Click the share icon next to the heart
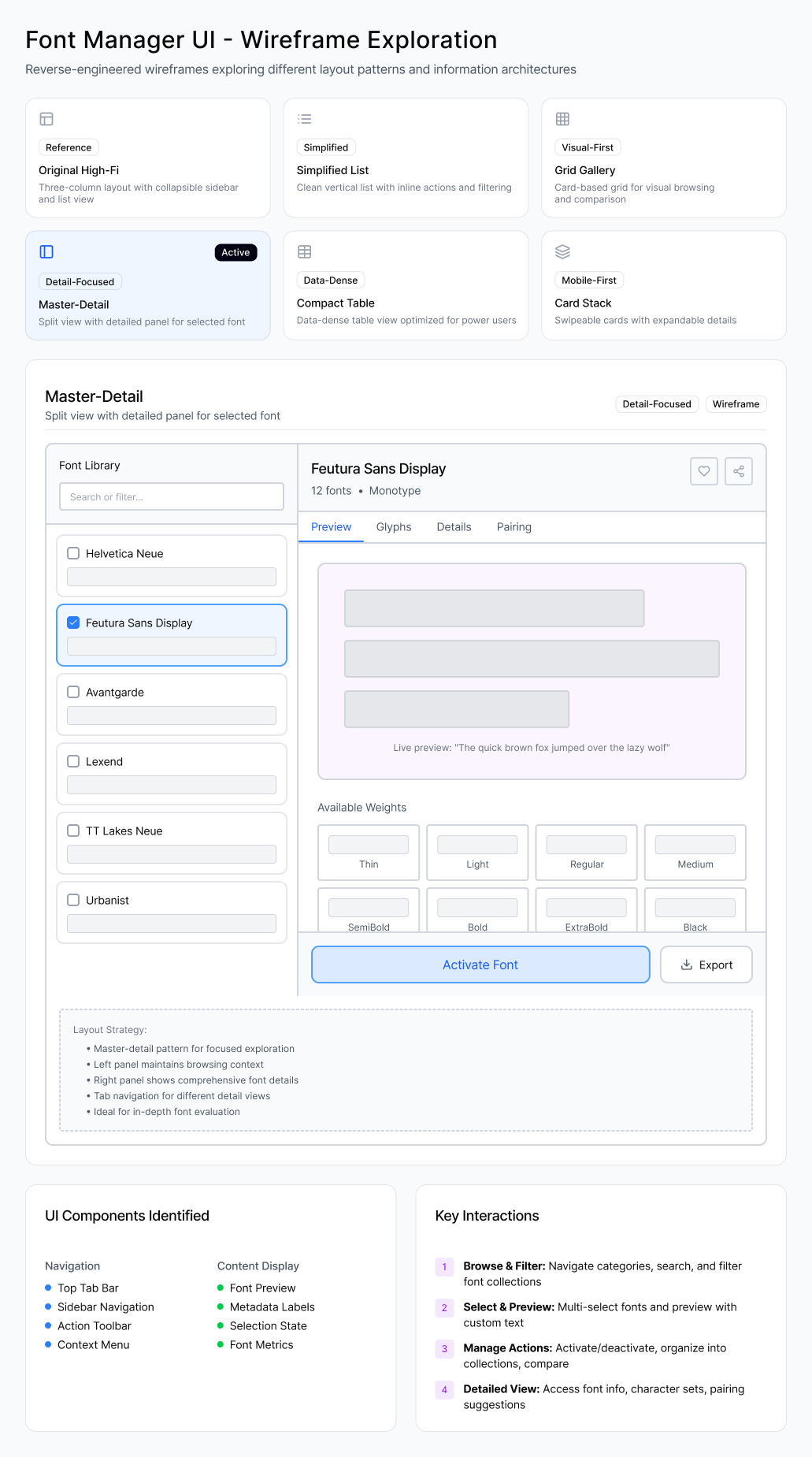The image size is (812, 1457). click(738, 471)
